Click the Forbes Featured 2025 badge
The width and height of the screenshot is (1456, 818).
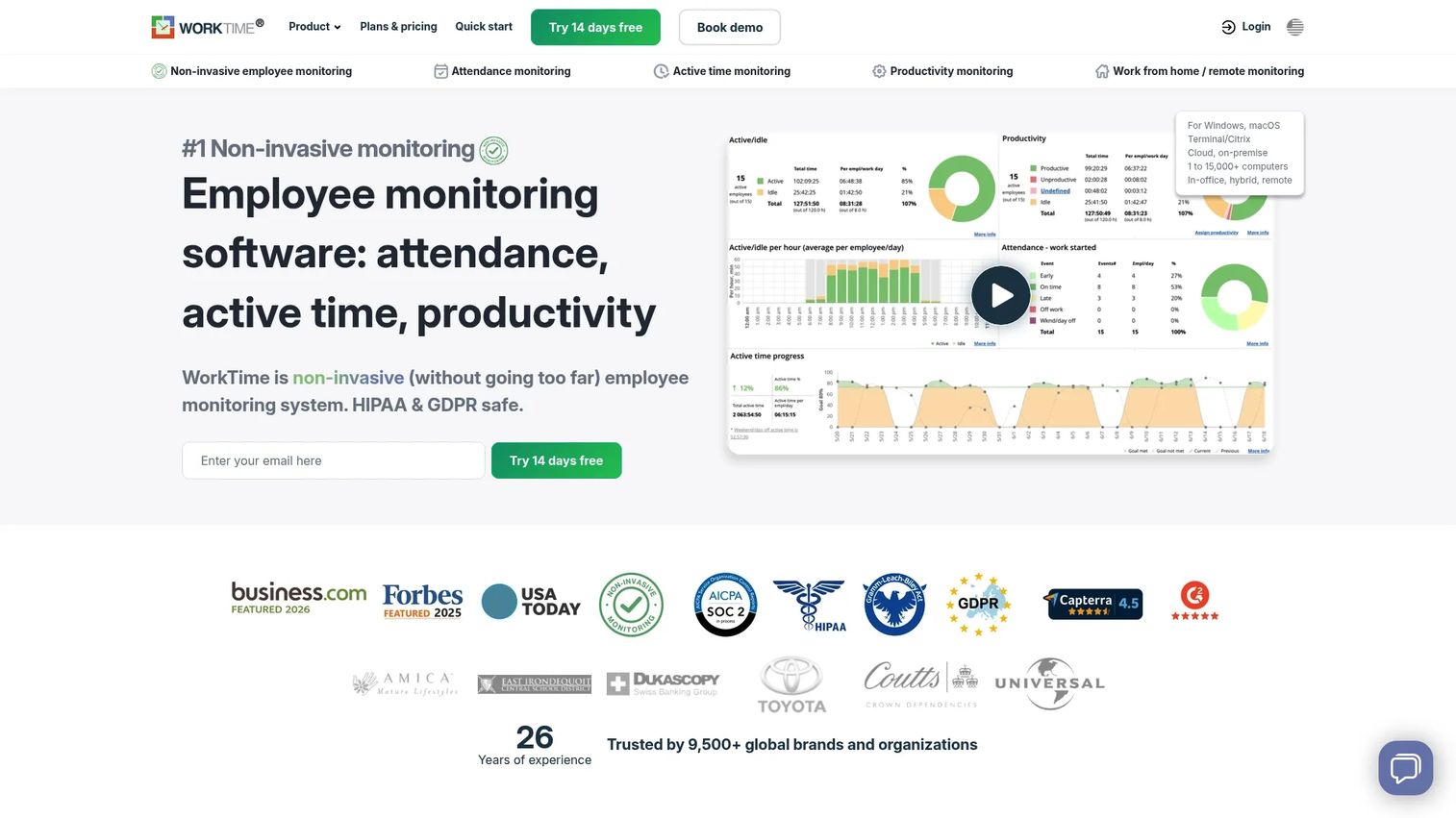(x=422, y=602)
